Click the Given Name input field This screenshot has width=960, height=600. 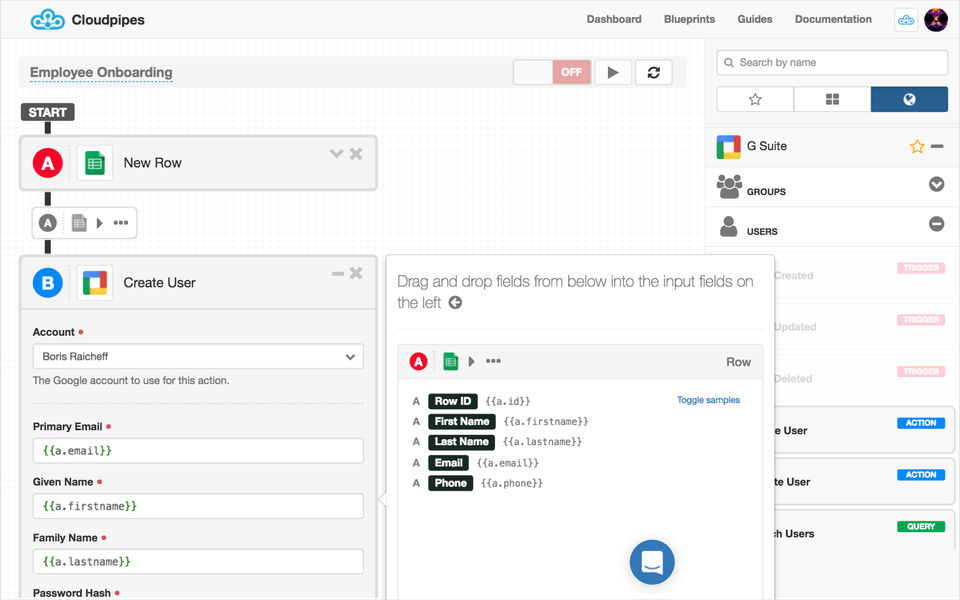click(x=198, y=506)
